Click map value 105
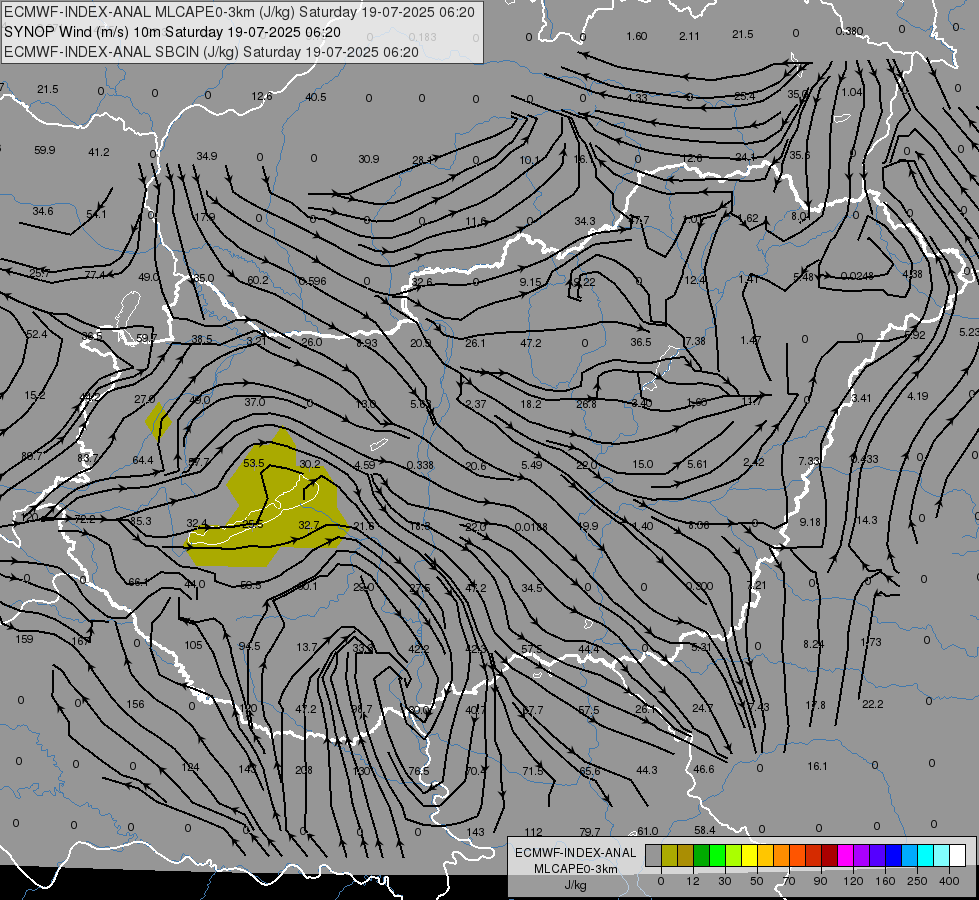Screen dimensions: 979x900 (x=194, y=645)
